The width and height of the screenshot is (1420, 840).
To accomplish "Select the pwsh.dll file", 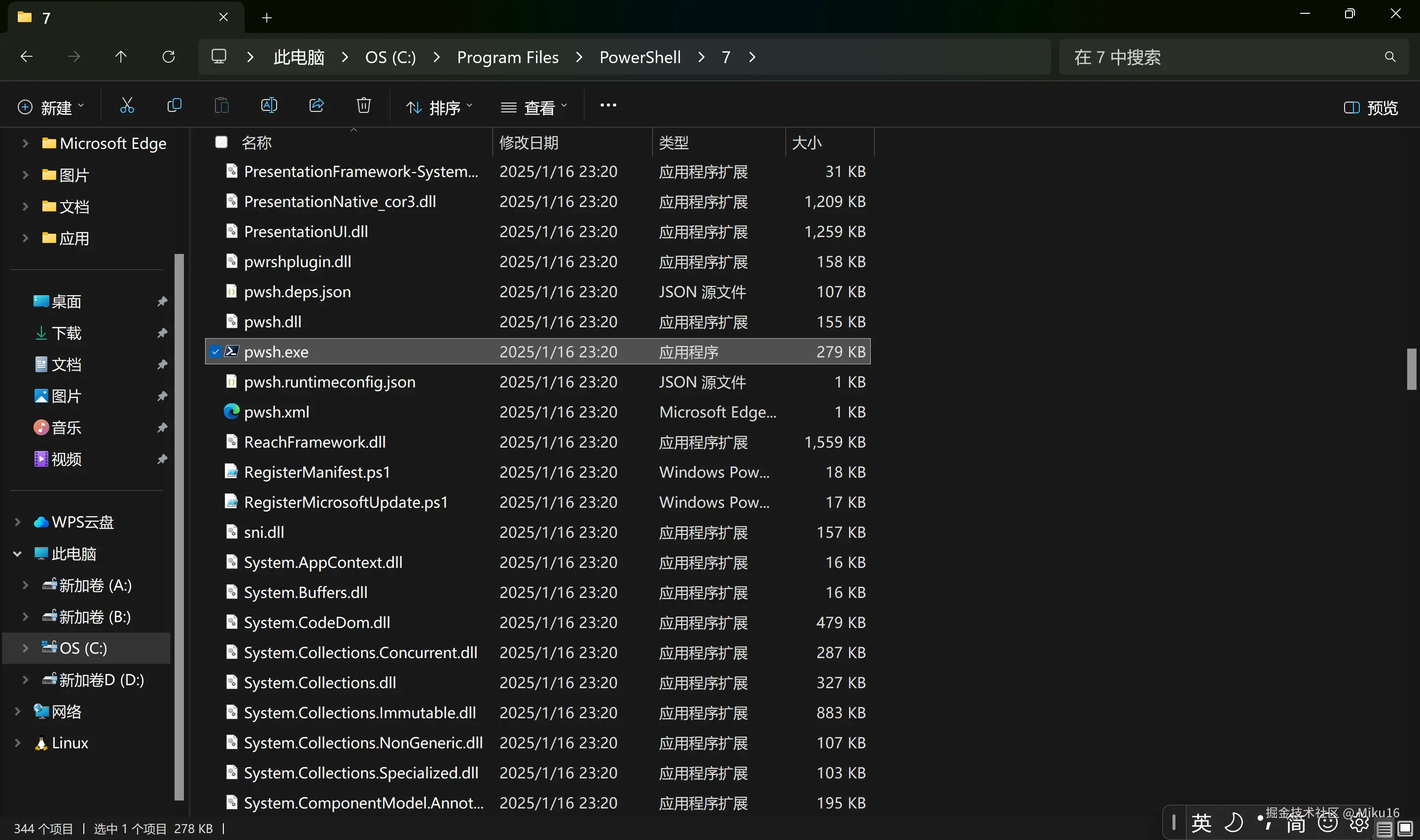I will pyautogui.click(x=537, y=321).
